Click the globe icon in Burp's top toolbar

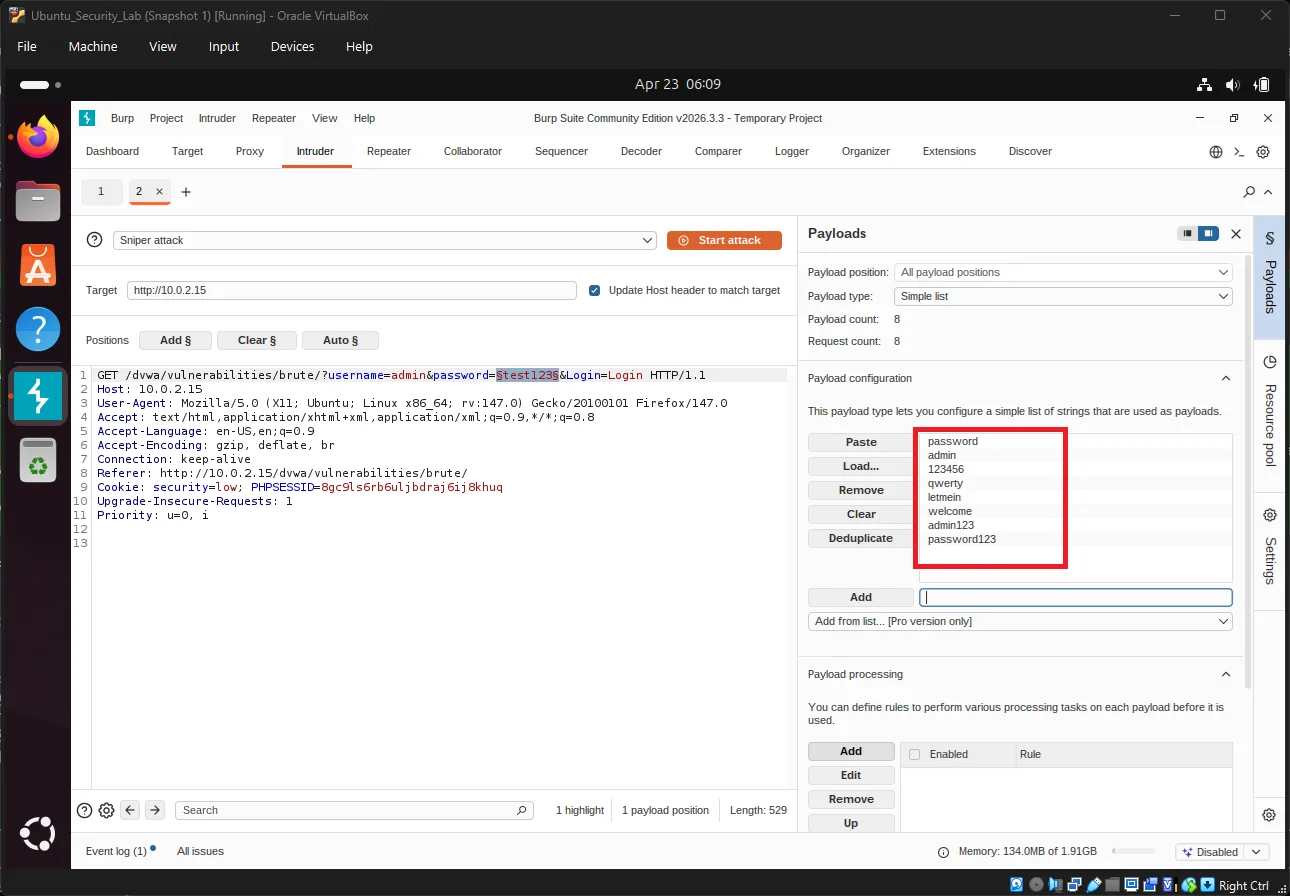pyautogui.click(x=1214, y=151)
